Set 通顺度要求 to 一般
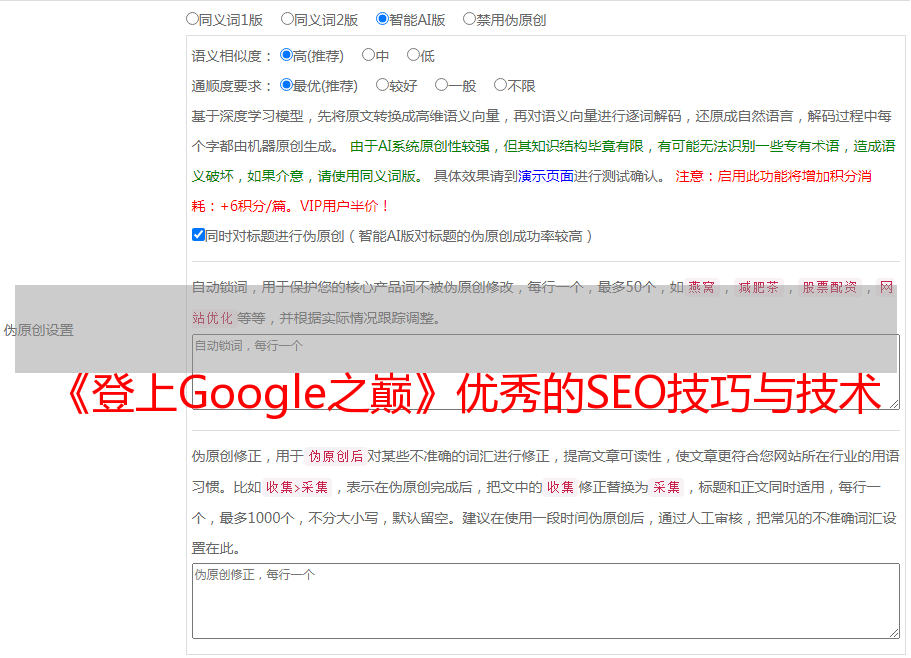911x658 pixels. pyautogui.click(x=442, y=85)
